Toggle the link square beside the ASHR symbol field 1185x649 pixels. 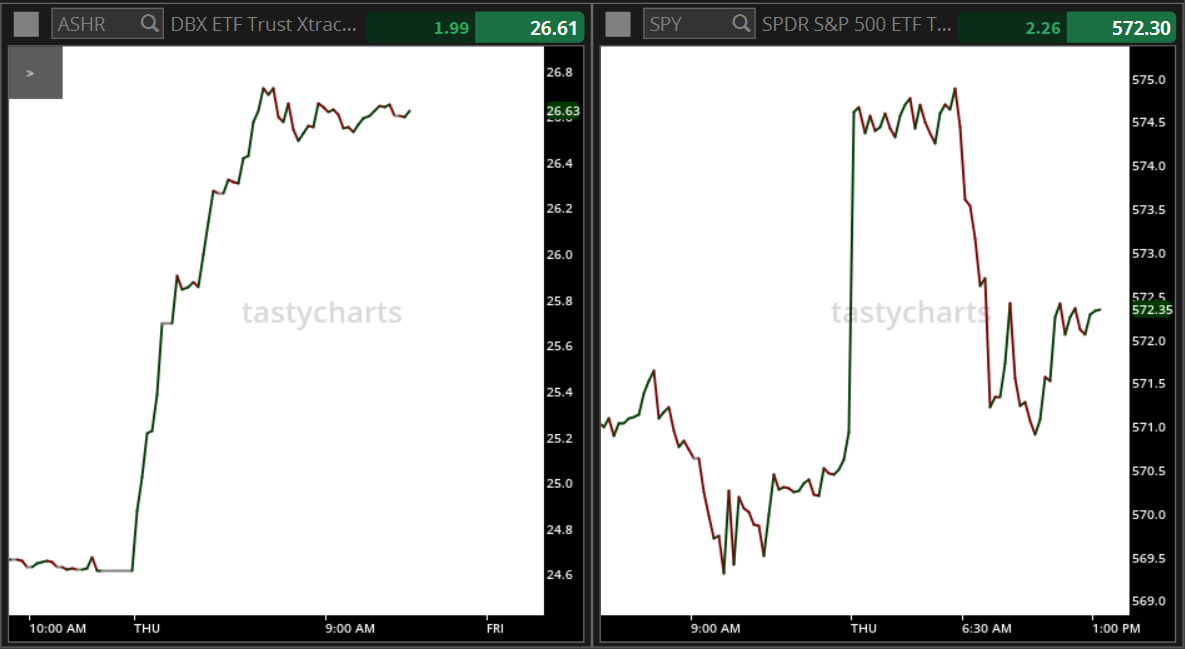tap(26, 23)
